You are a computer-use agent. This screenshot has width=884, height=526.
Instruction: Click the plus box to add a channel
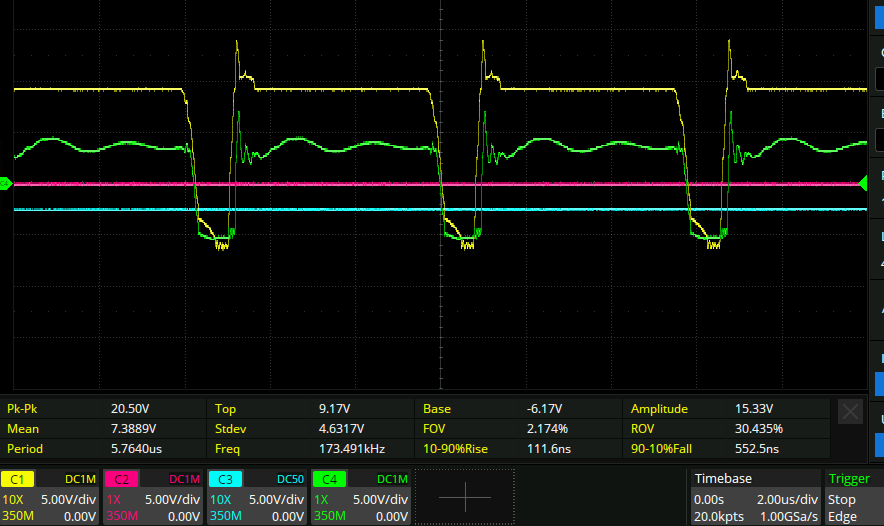tap(464, 497)
